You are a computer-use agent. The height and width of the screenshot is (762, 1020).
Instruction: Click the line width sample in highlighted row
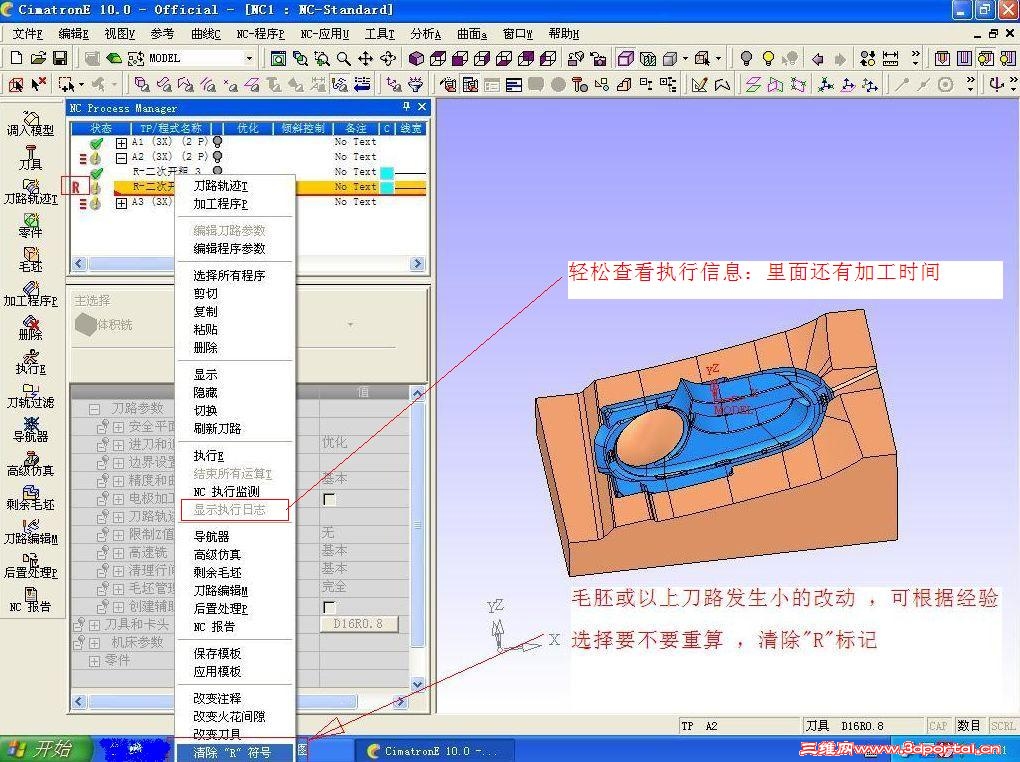coord(411,187)
